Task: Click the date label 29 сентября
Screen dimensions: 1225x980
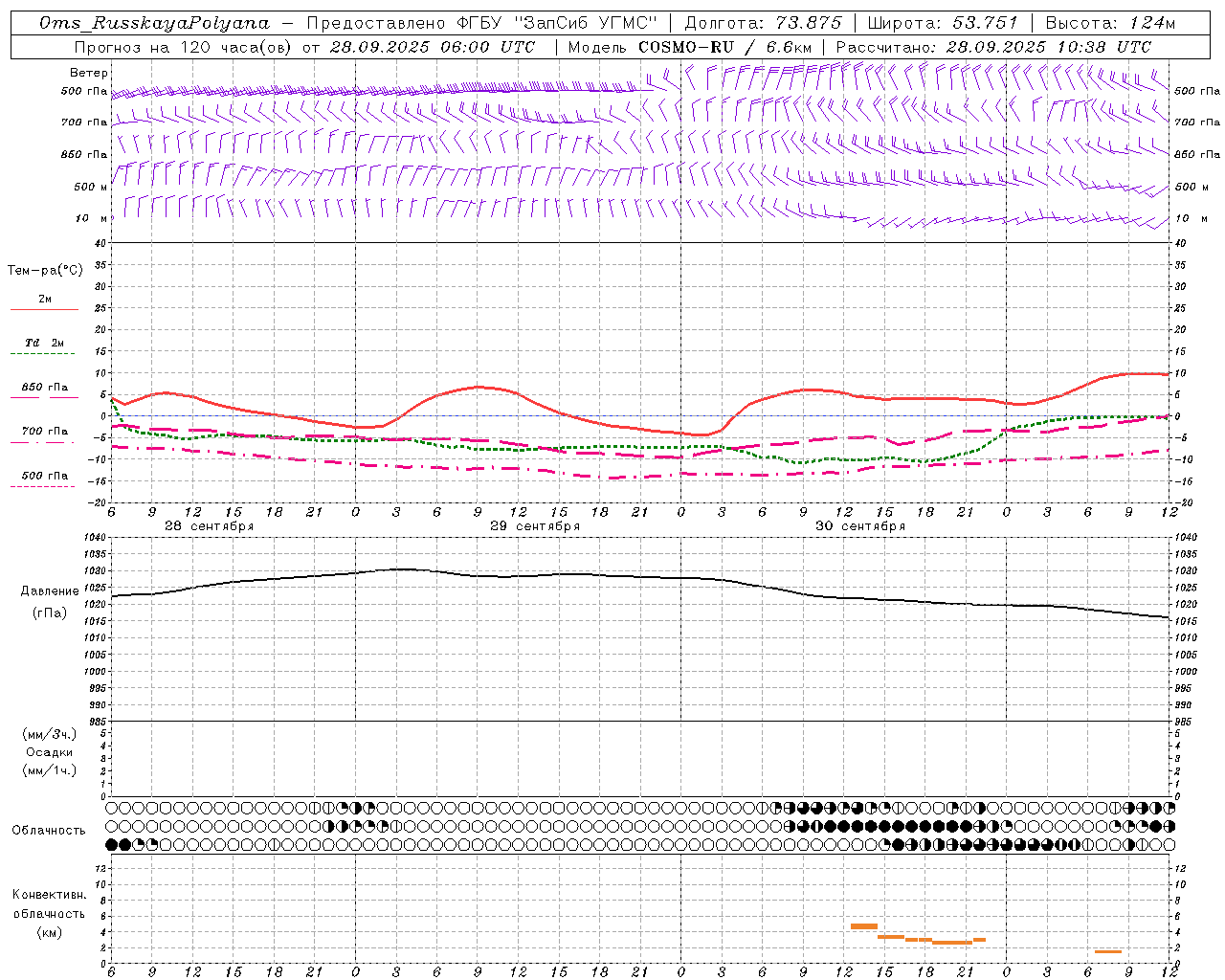Action: click(x=535, y=526)
